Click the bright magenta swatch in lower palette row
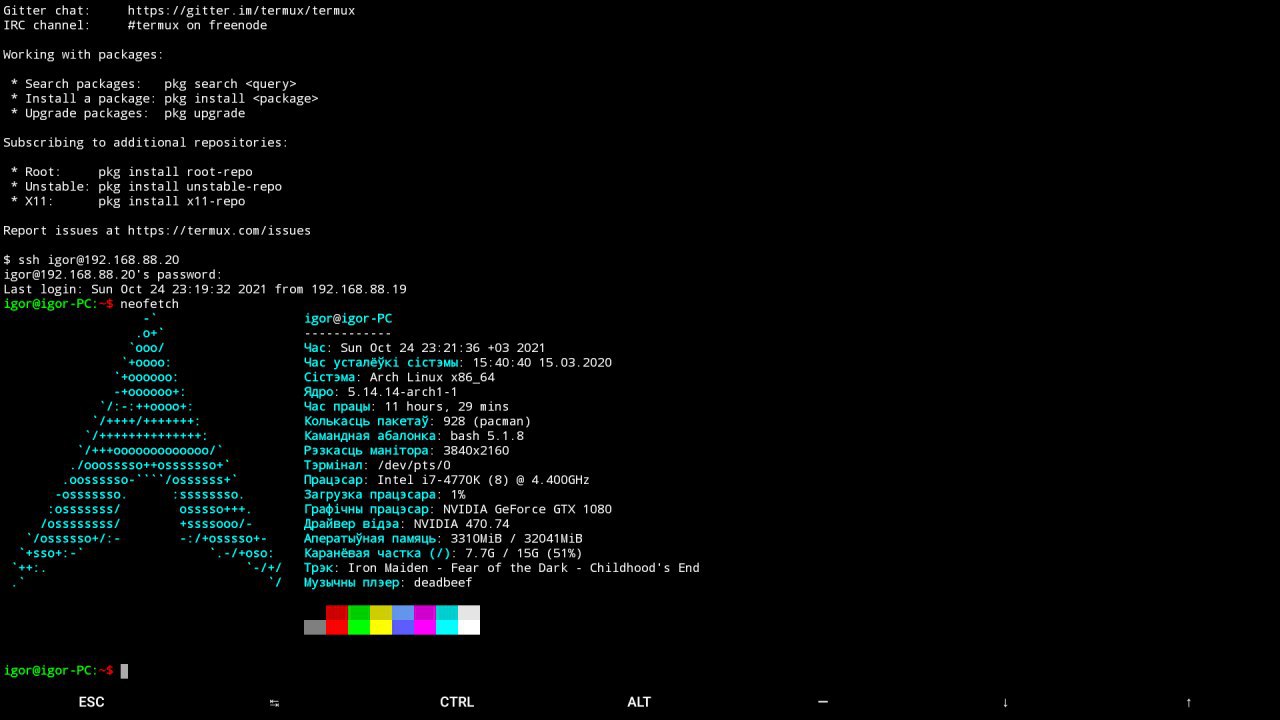This screenshot has width=1280, height=720. click(x=425, y=627)
